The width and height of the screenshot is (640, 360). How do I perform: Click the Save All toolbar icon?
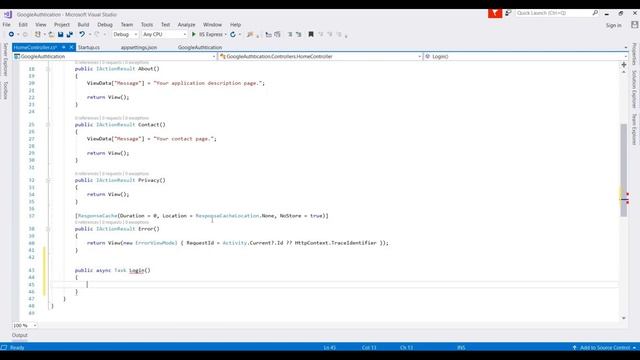pos(69,35)
